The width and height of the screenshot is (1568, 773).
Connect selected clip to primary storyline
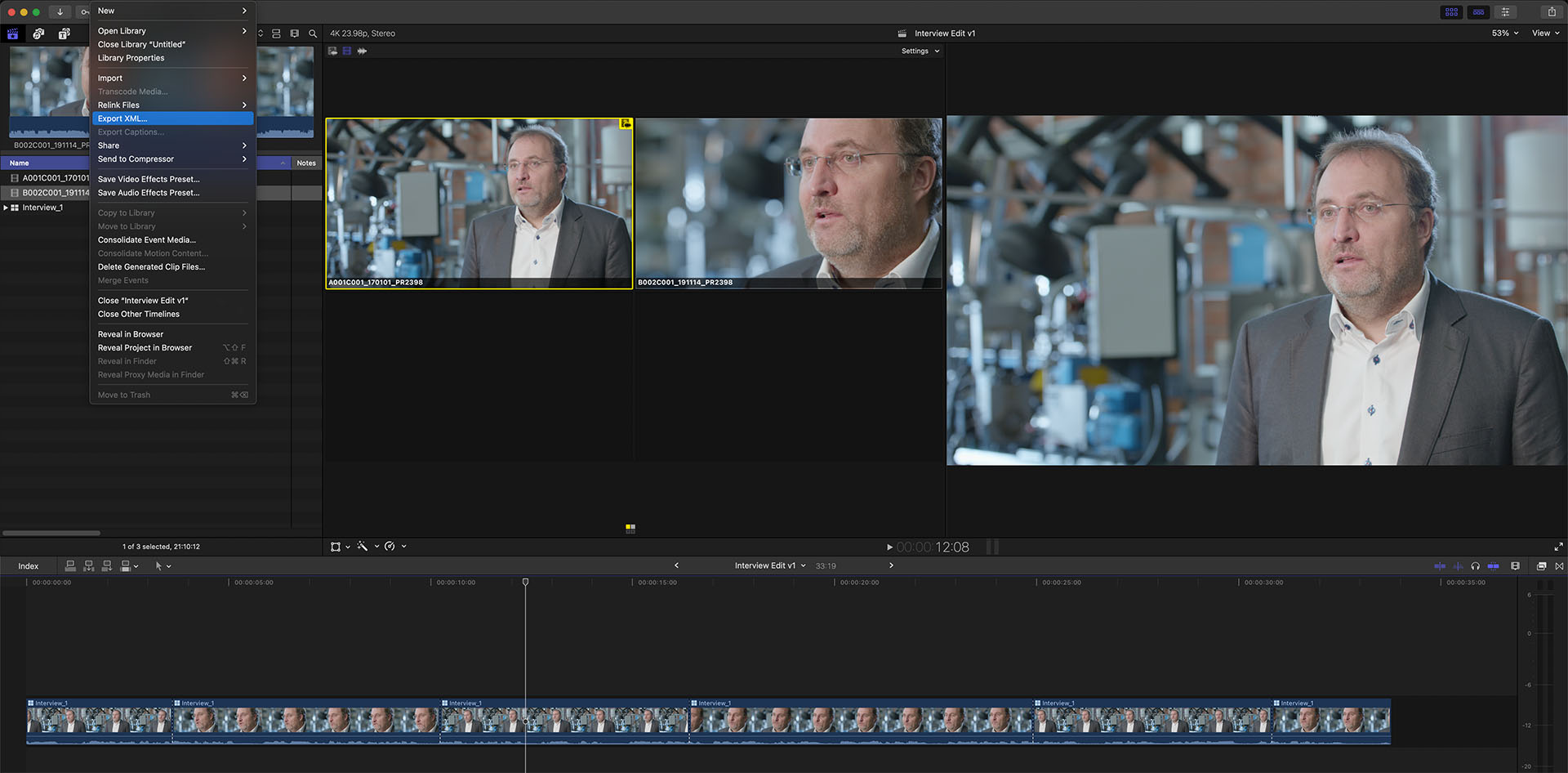coord(70,565)
